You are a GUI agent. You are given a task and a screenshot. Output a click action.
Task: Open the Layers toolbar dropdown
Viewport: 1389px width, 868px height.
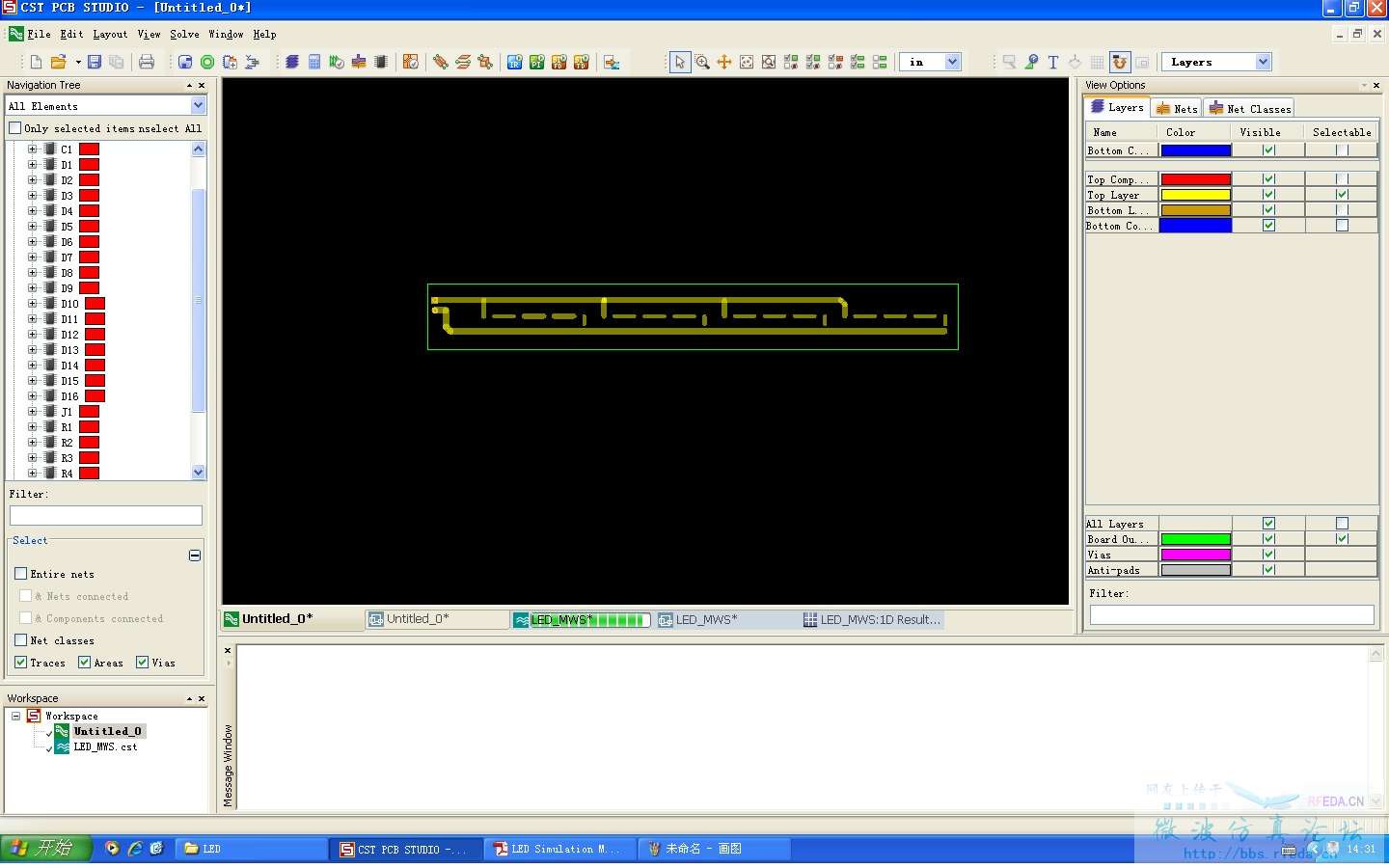(1264, 62)
